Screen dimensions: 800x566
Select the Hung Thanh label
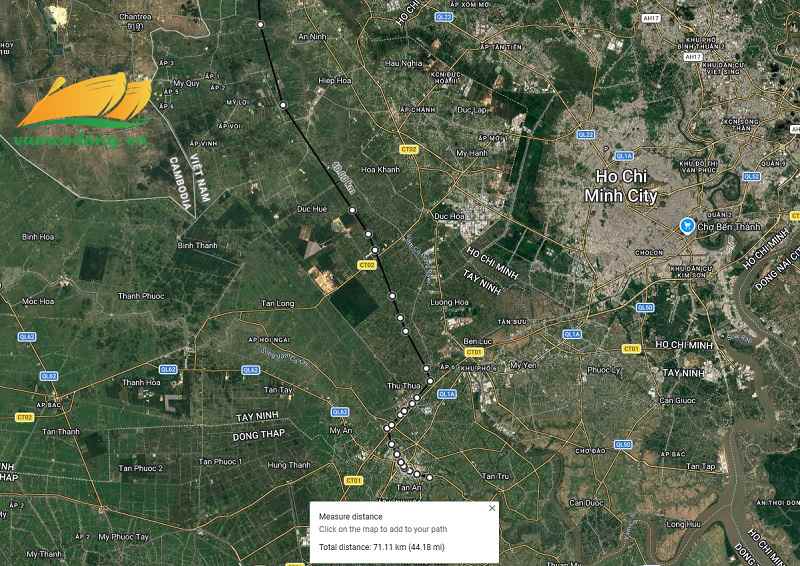[289, 465]
